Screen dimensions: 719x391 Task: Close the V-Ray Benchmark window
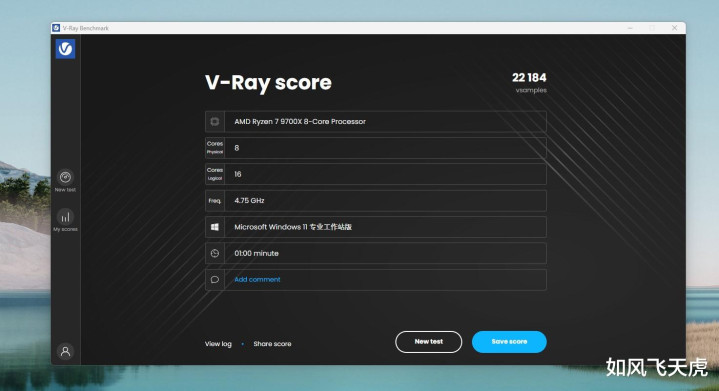click(675, 28)
